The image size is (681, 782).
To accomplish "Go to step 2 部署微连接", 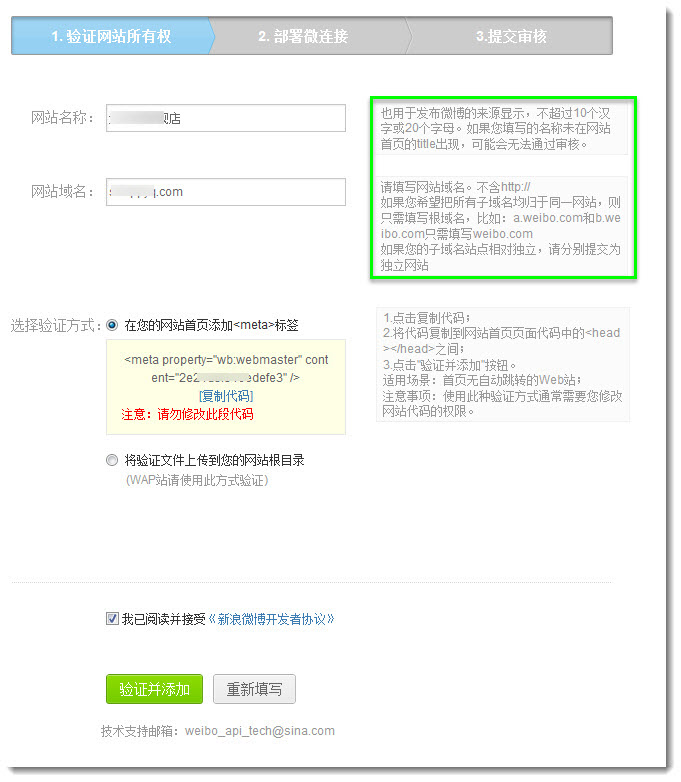I will [303, 37].
